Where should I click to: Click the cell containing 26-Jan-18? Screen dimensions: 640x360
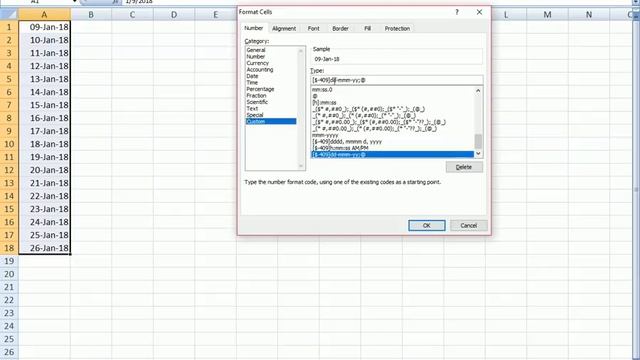pos(44,248)
